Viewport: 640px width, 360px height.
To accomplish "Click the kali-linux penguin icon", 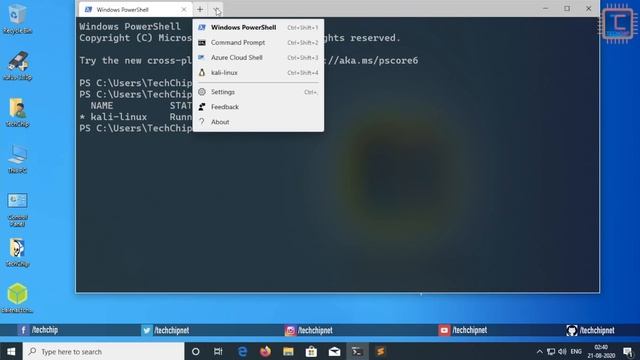I will tap(202, 73).
